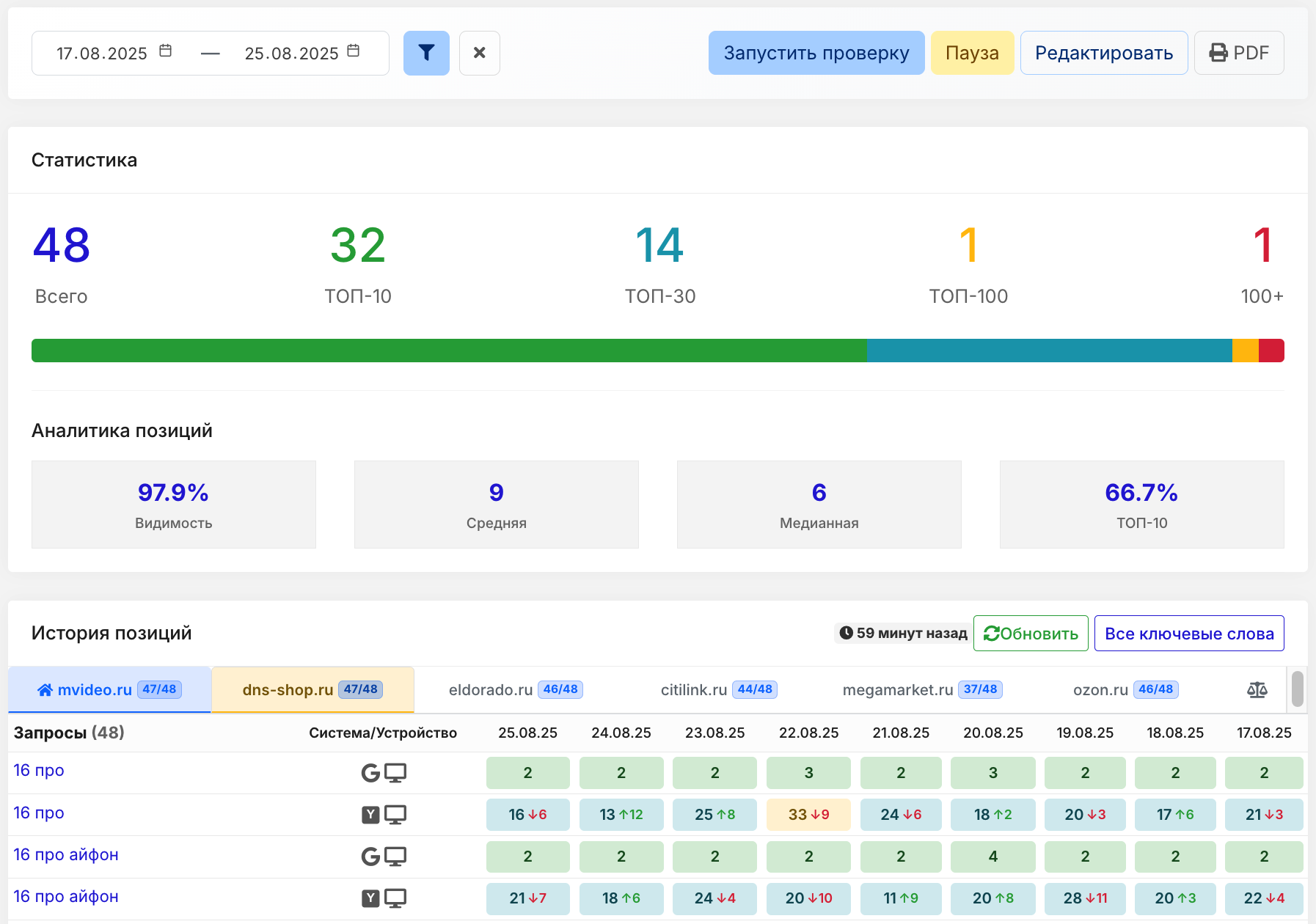Image resolution: width=1316 pixels, height=924 pixels.
Task: Click the Редактировать button
Action: point(1103,52)
